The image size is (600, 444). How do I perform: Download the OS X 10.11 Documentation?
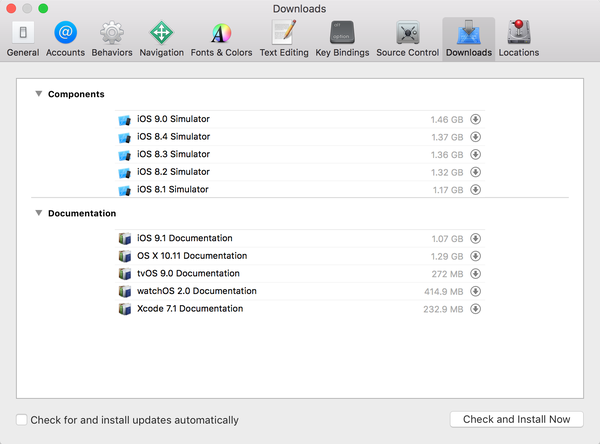click(475, 256)
